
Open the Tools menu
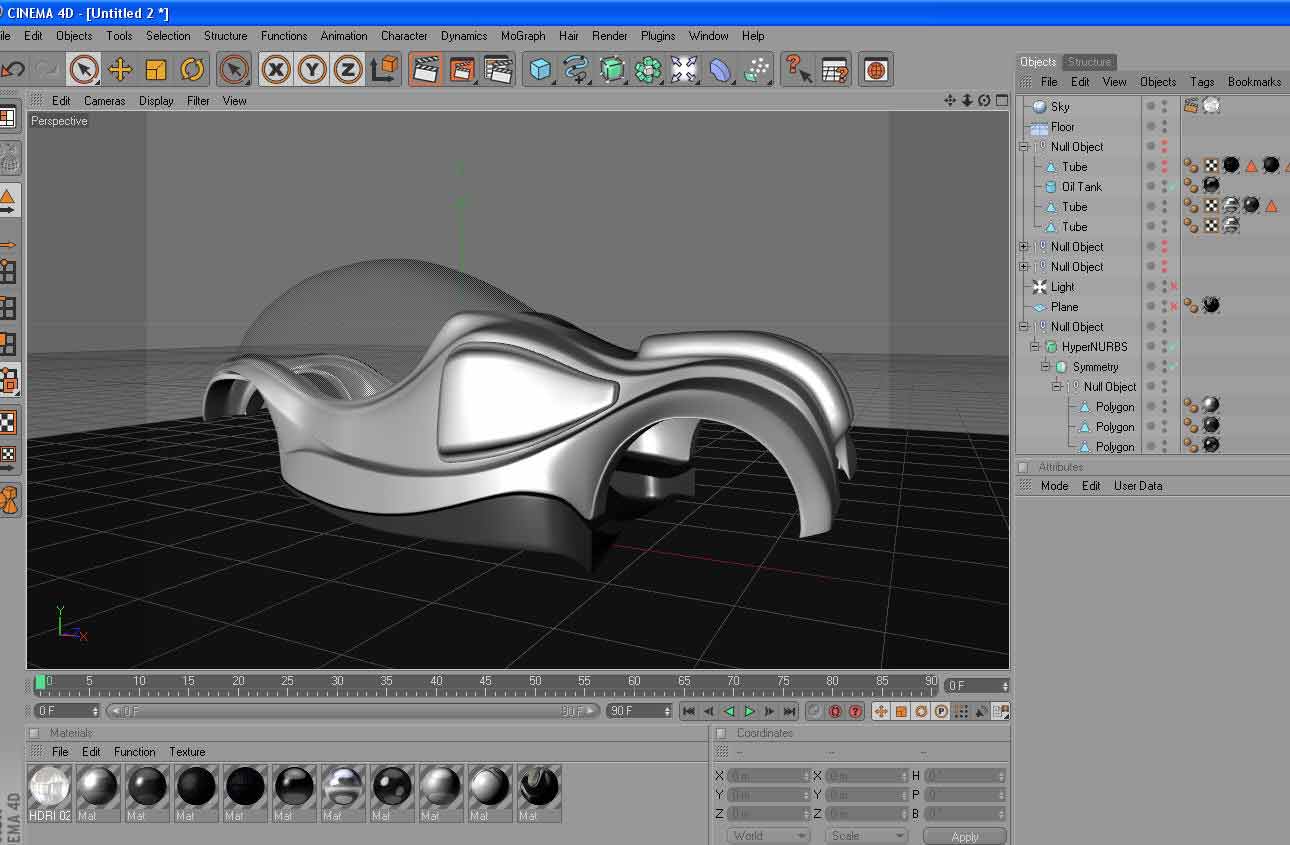[119, 36]
